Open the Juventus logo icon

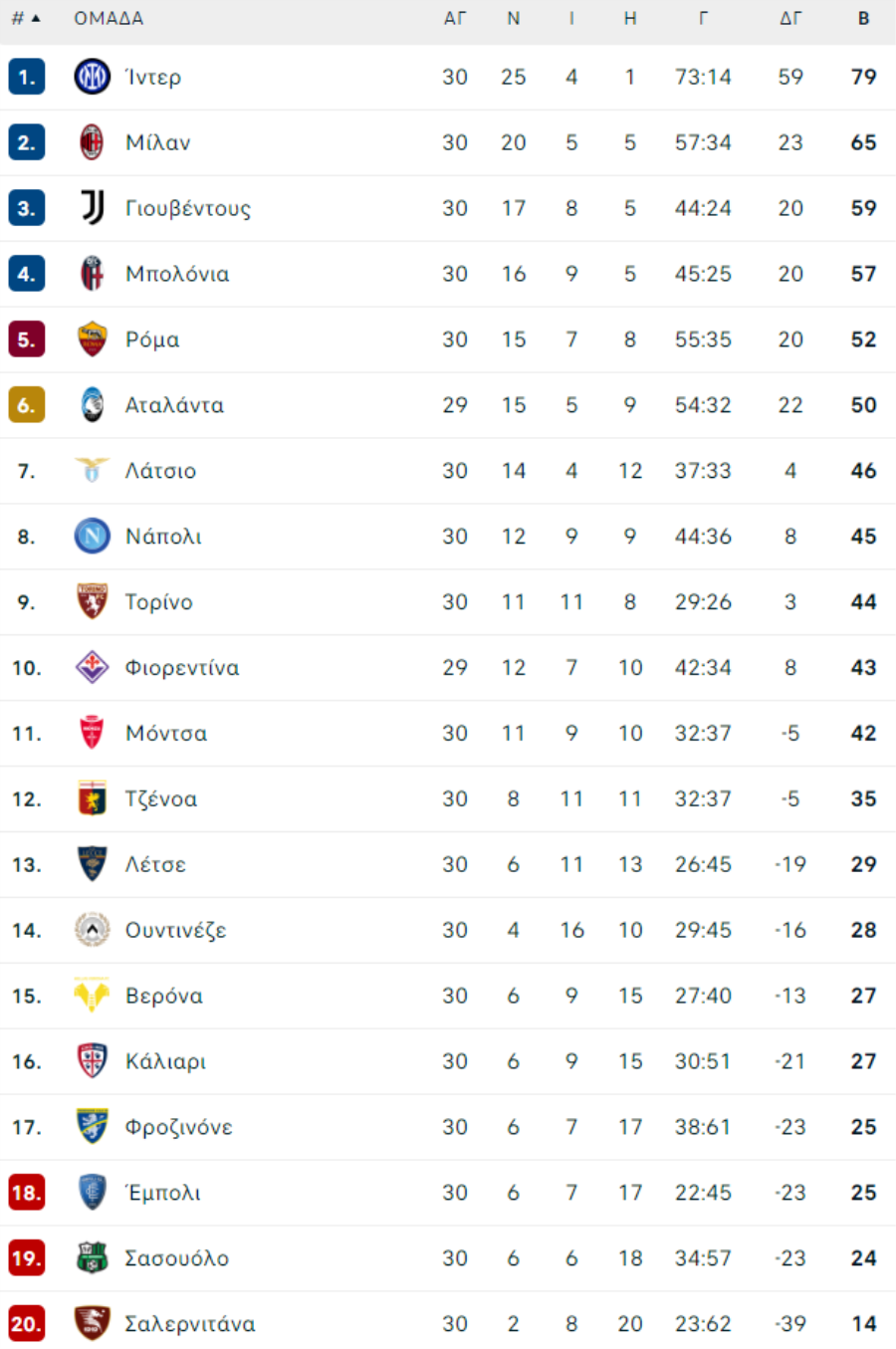coord(92,208)
